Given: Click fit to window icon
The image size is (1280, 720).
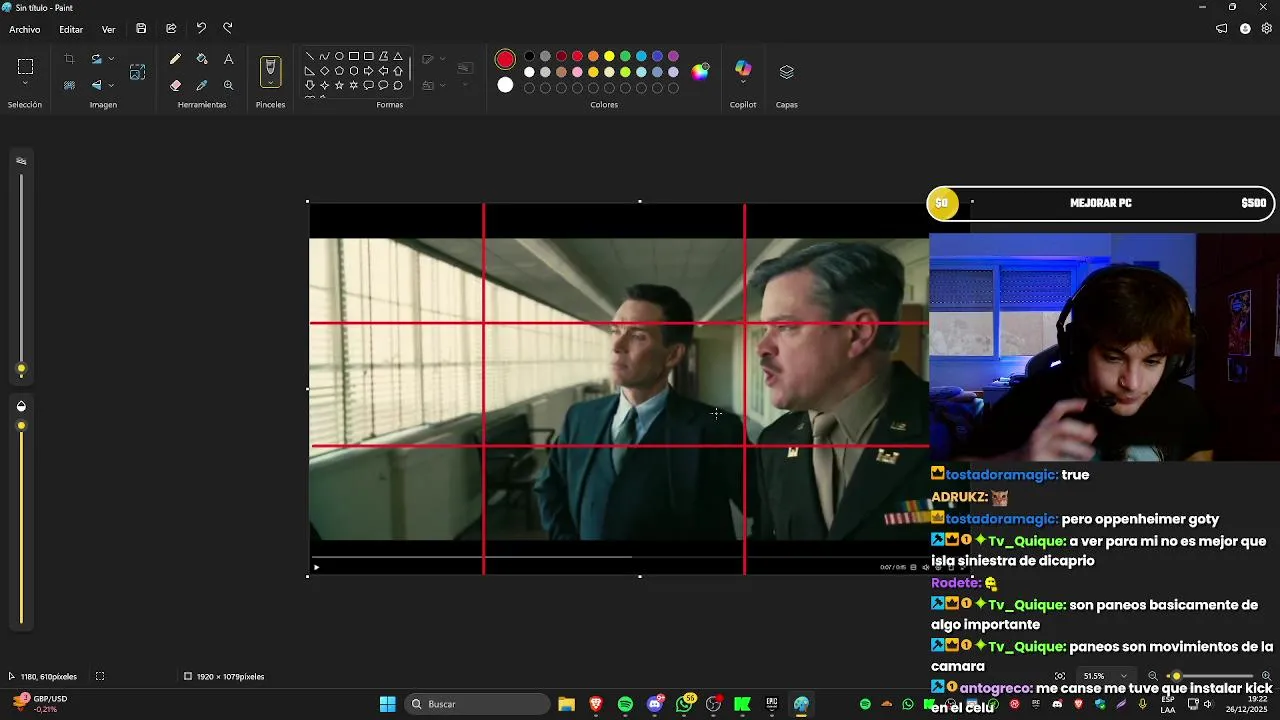Looking at the screenshot, I should [1060, 676].
